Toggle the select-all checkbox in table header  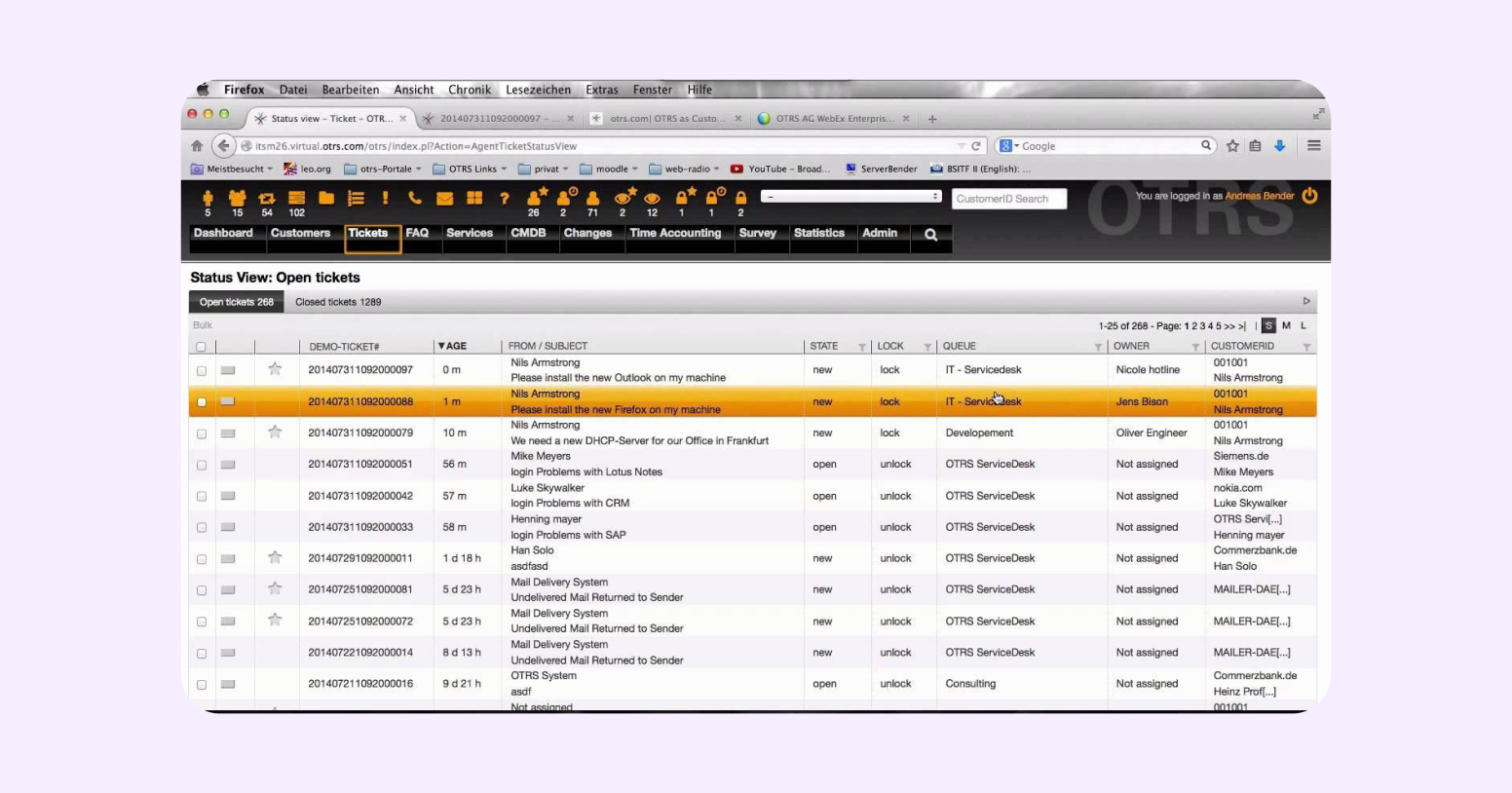(x=201, y=347)
